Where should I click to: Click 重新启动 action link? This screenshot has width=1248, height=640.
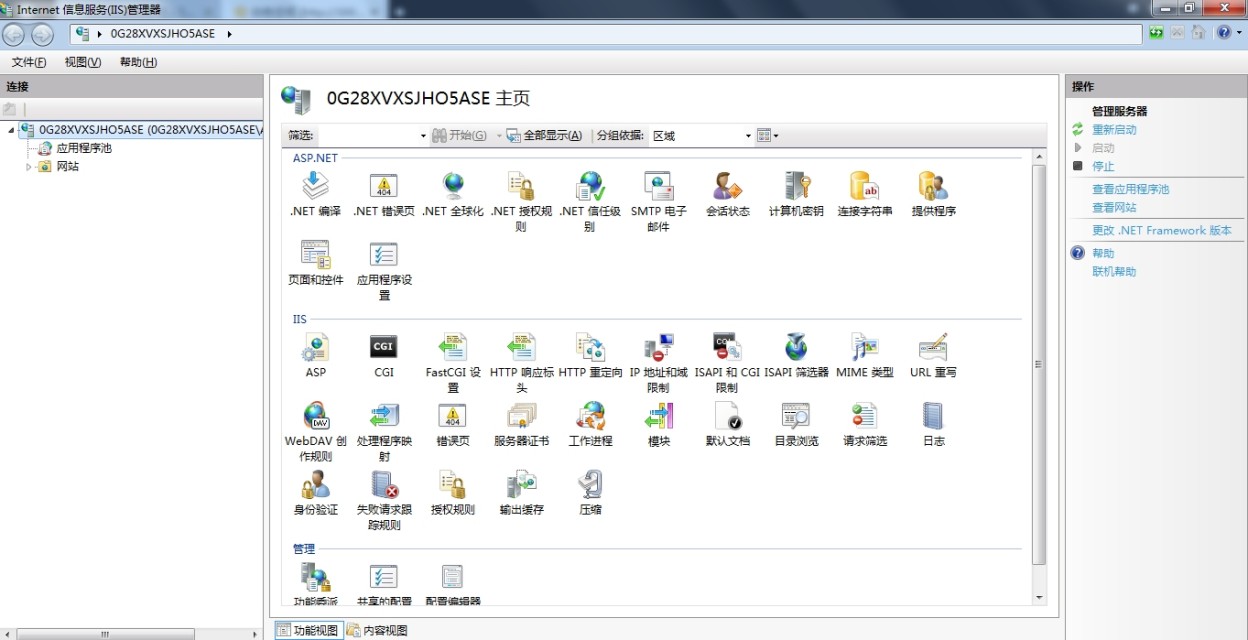[x=1114, y=130]
